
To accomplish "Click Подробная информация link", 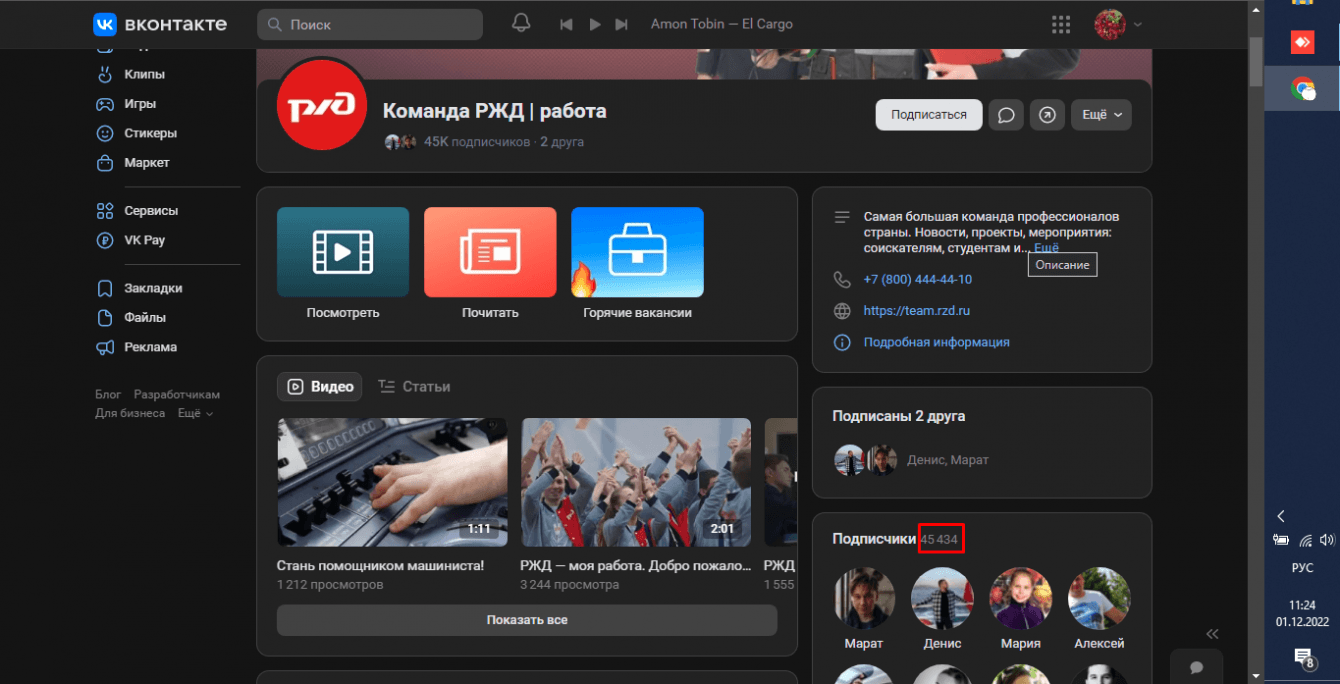I will 937,342.
